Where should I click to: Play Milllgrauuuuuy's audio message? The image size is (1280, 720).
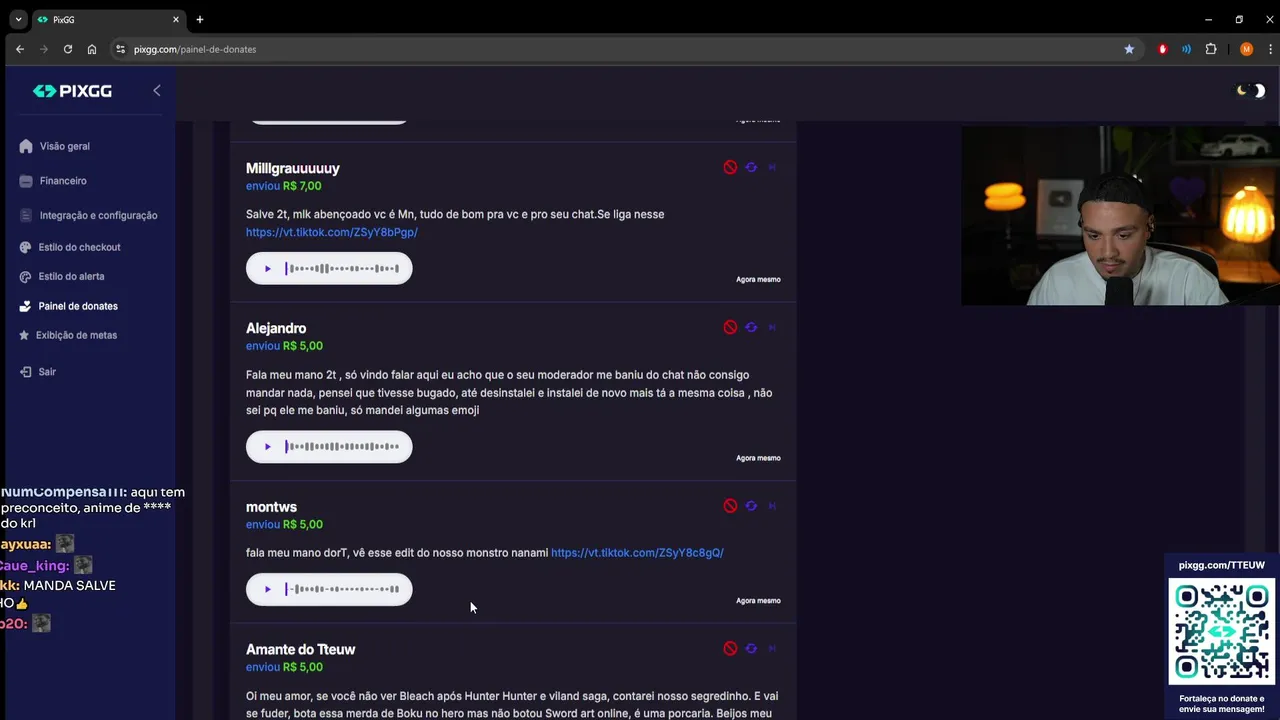click(267, 268)
